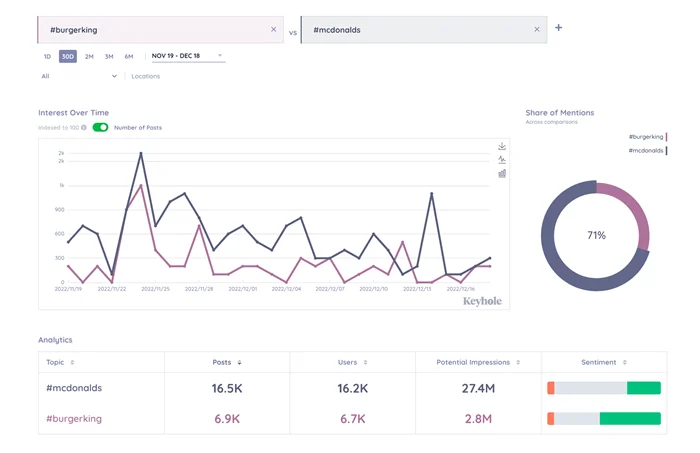This screenshot has width=700, height=453.
Task: Click the Topic column header
Action: (55, 362)
